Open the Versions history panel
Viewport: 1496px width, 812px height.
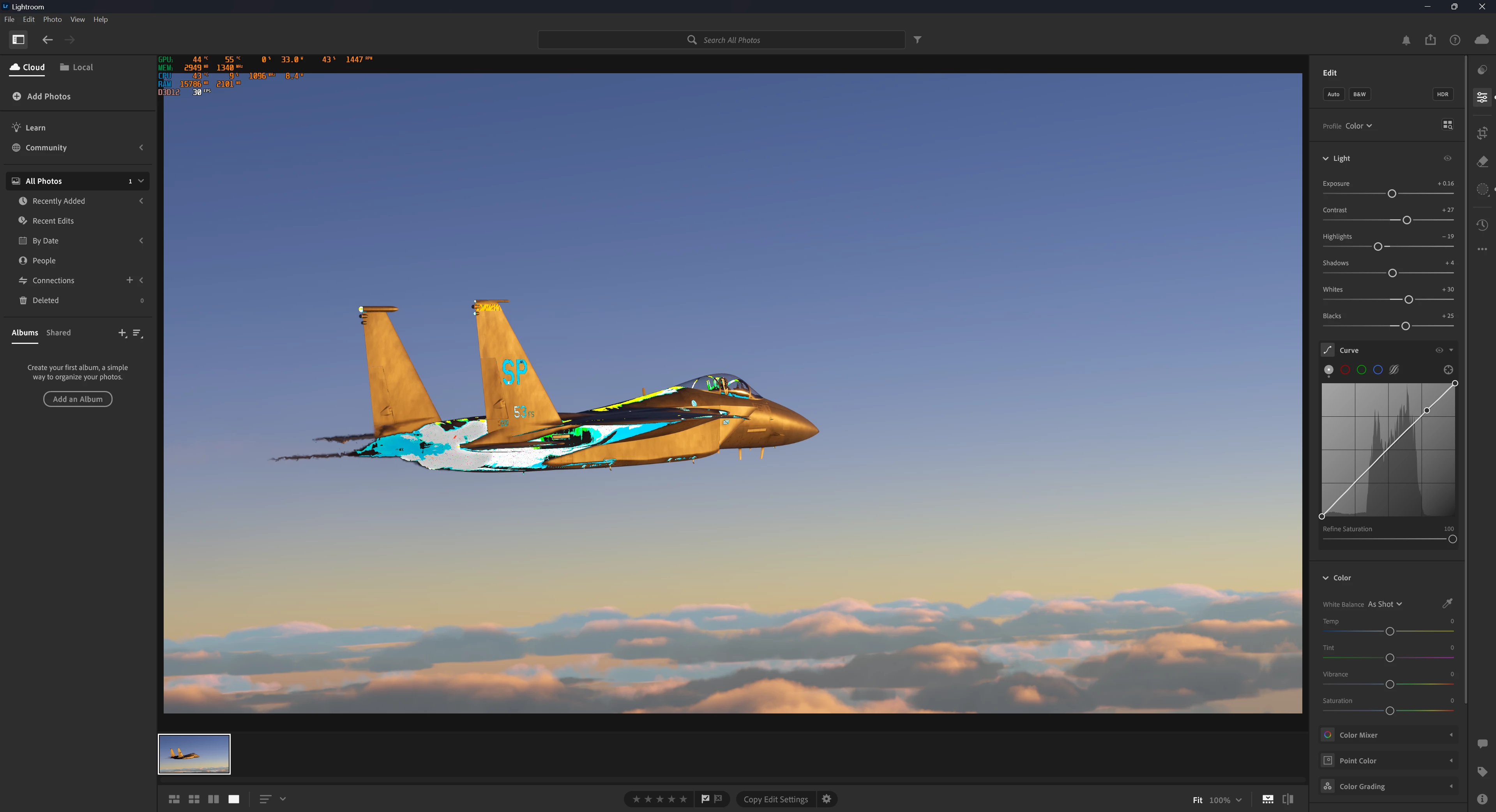tap(1482, 225)
